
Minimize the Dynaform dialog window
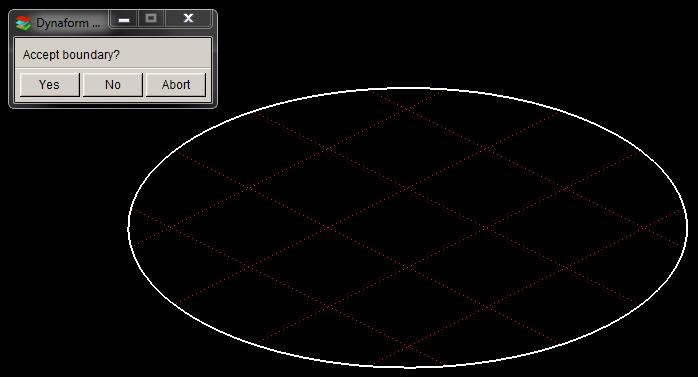(x=124, y=19)
